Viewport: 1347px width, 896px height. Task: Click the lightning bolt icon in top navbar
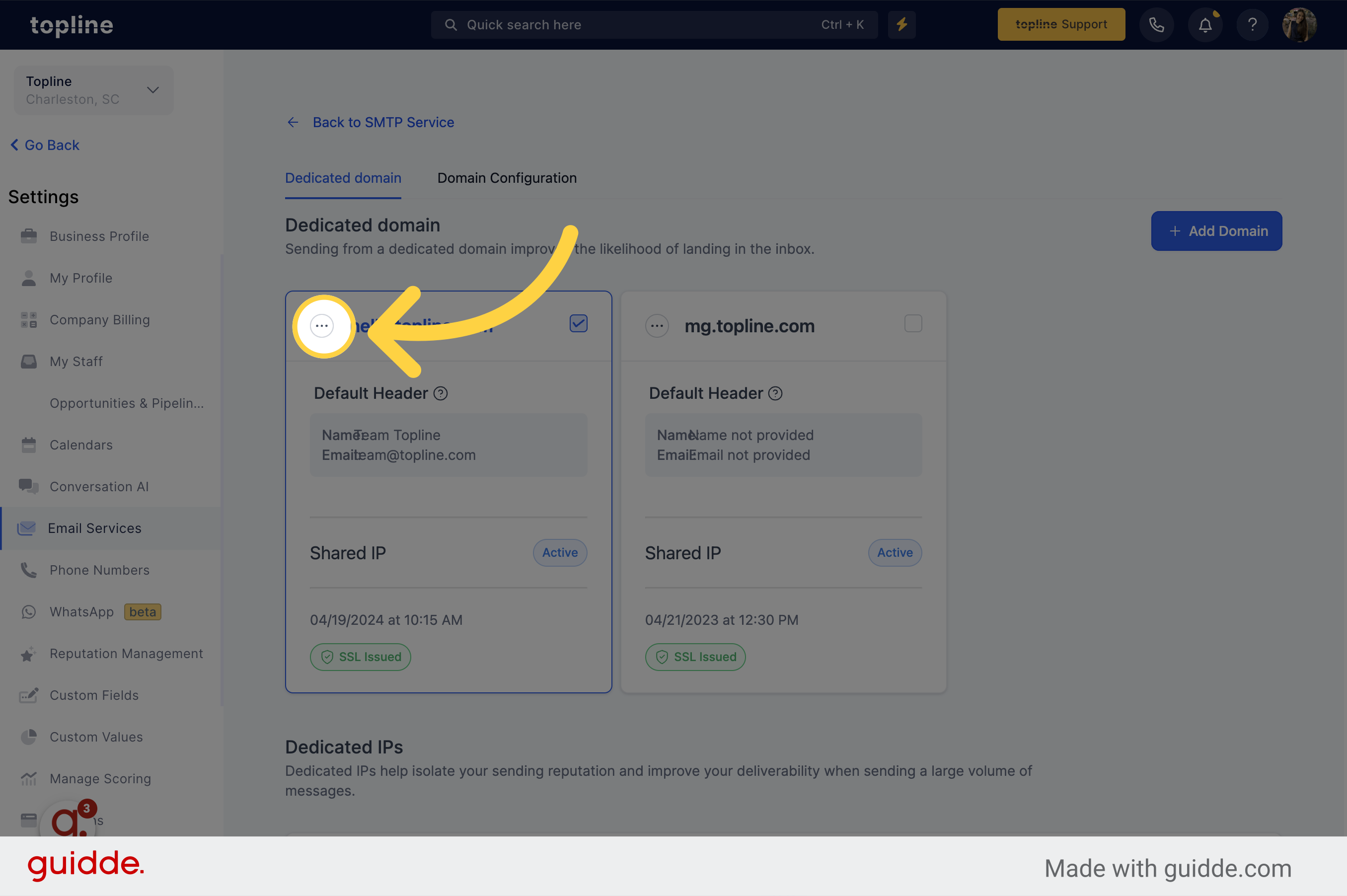tap(902, 24)
